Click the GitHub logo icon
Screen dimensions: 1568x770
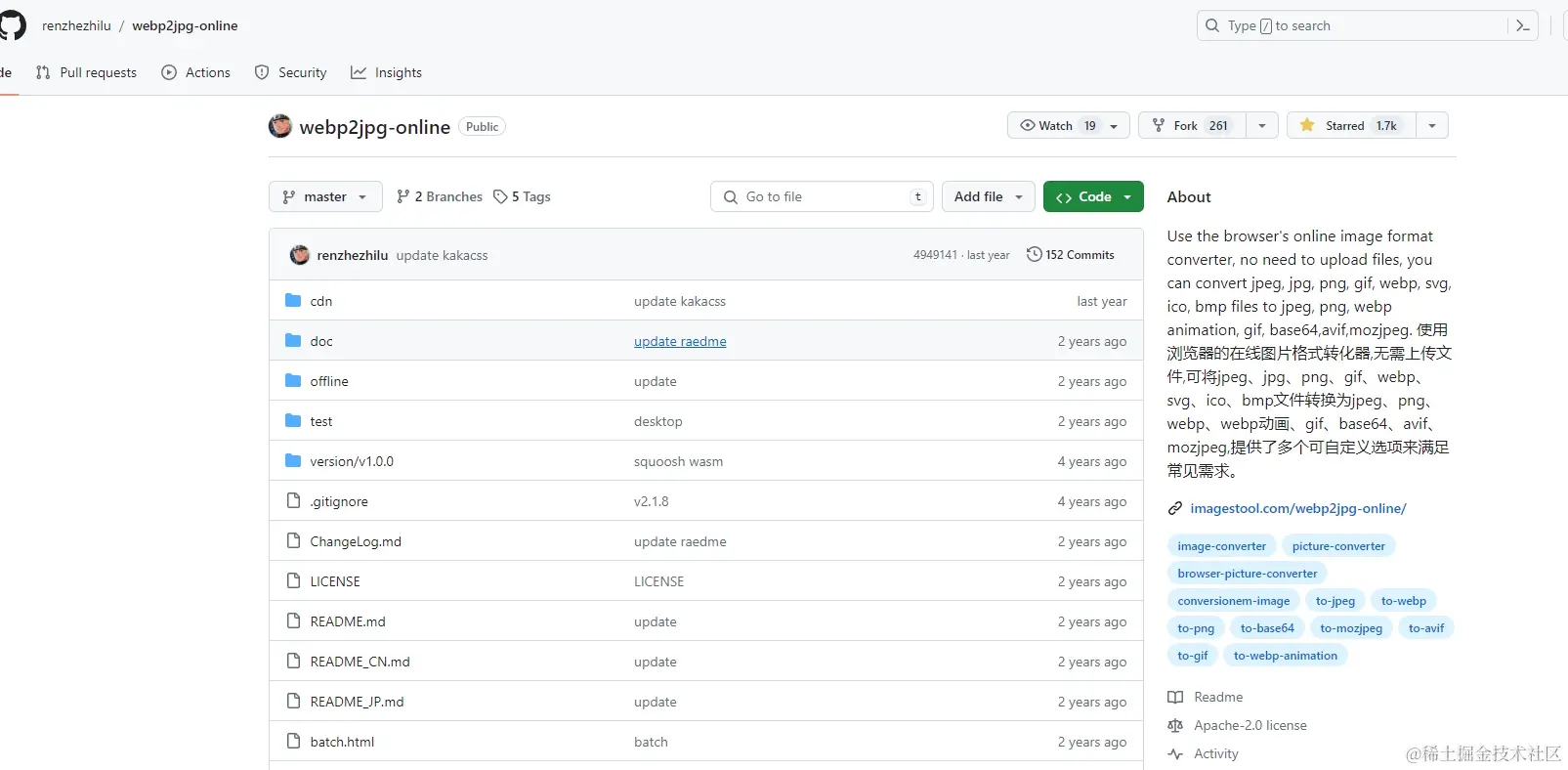pyautogui.click(x=12, y=25)
